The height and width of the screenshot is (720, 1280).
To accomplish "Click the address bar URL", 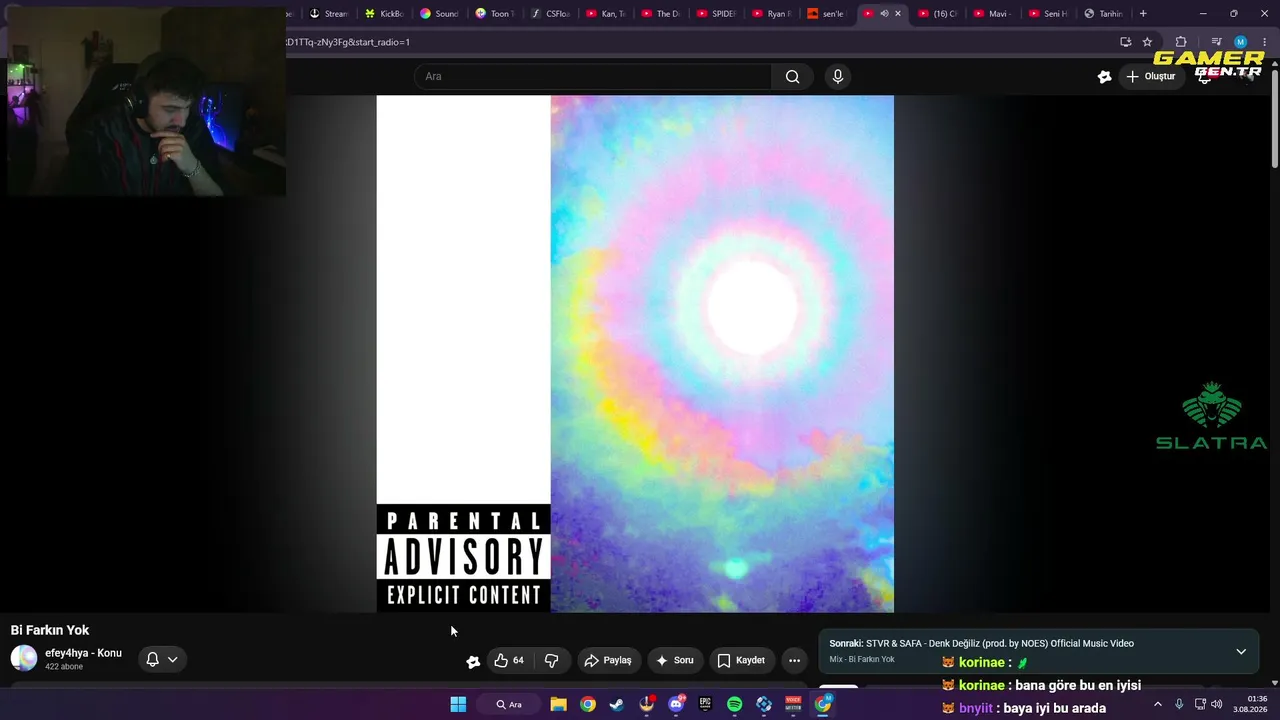I will click(348, 42).
